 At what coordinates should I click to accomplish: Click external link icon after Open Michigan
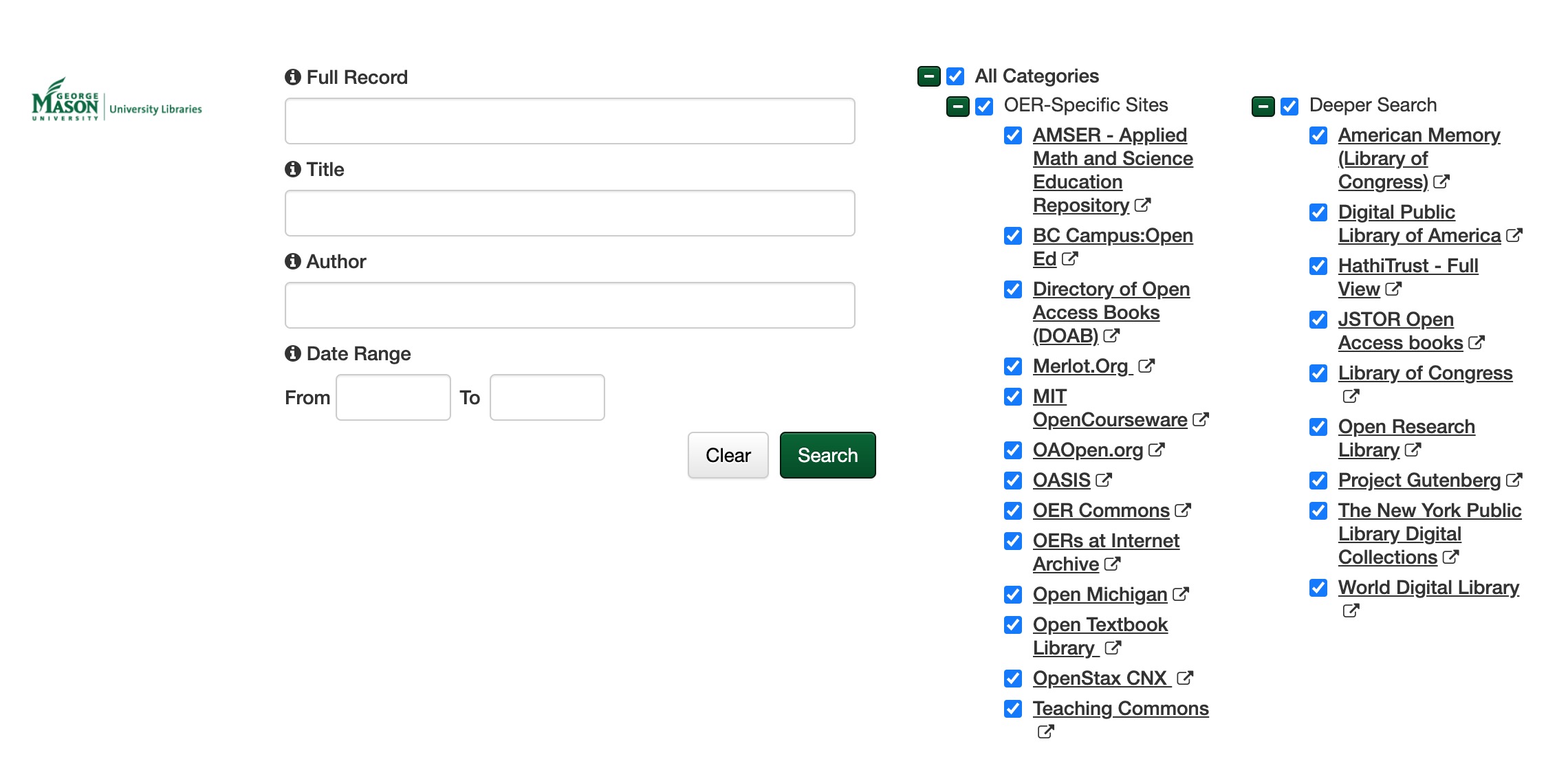(x=1180, y=594)
